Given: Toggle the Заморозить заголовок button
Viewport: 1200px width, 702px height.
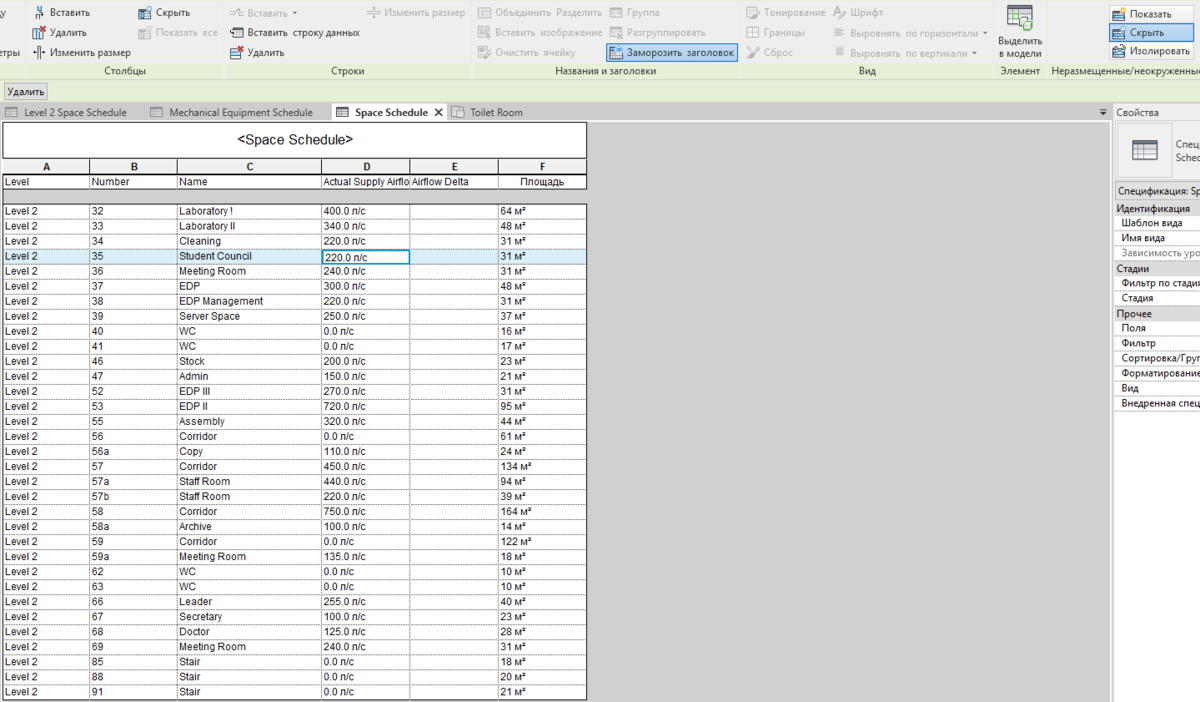Looking at the screenshot, I should (671, 52).
